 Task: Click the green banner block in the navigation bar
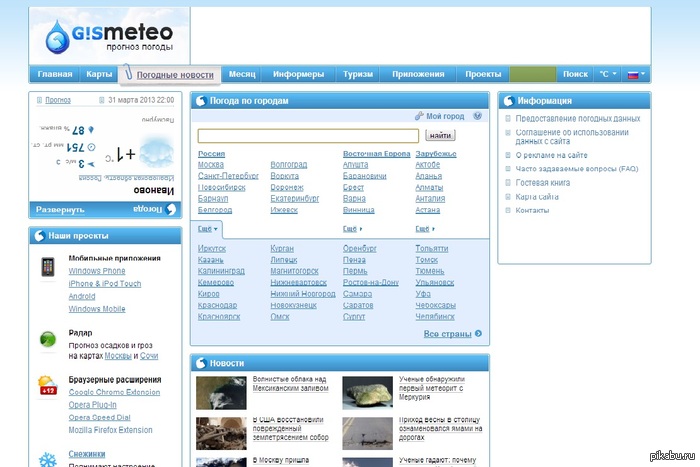click(x=533, y=74)
